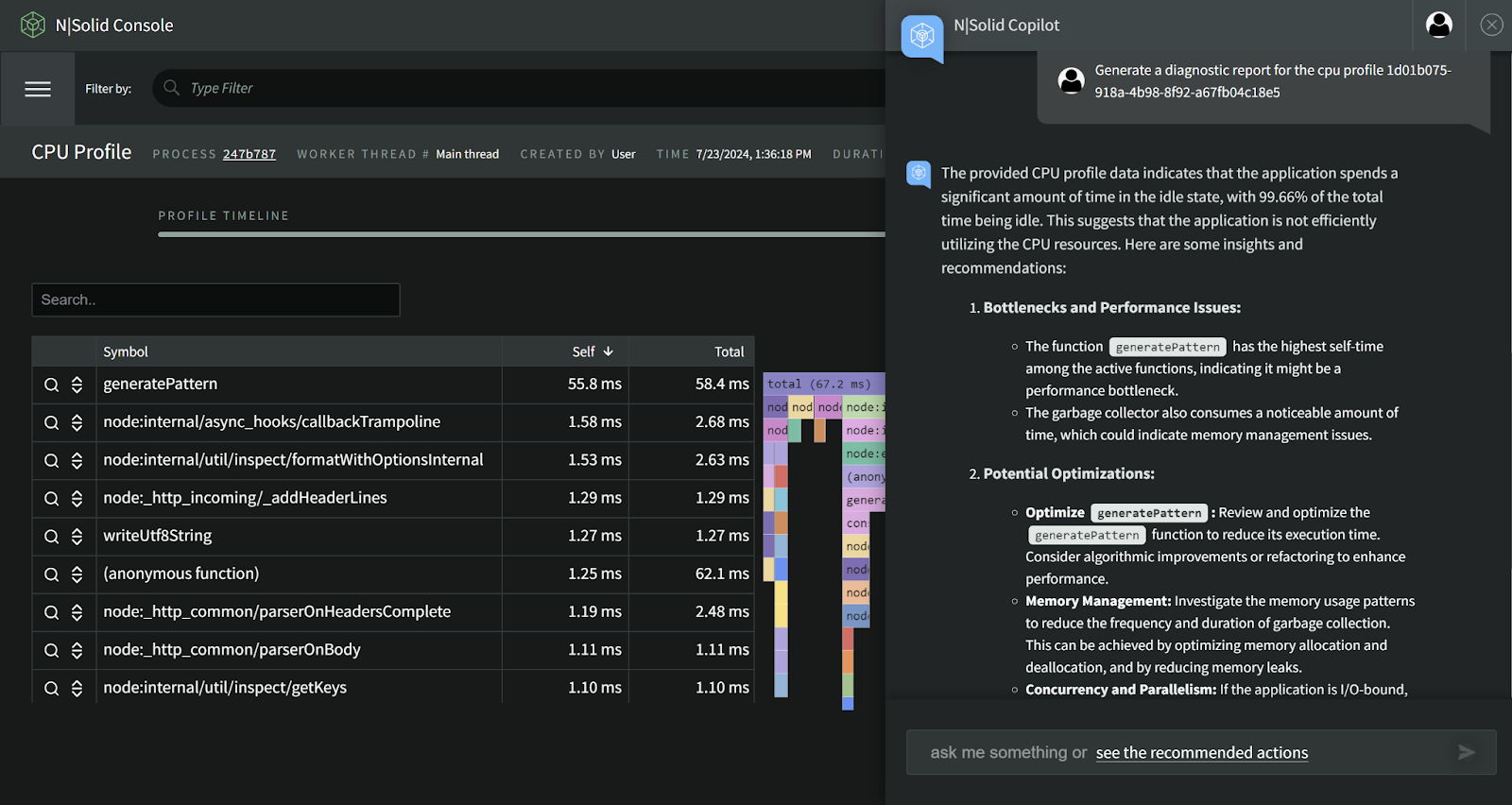
Task: Click 'Main thread' worker thread value
Action: coord(467,154)
